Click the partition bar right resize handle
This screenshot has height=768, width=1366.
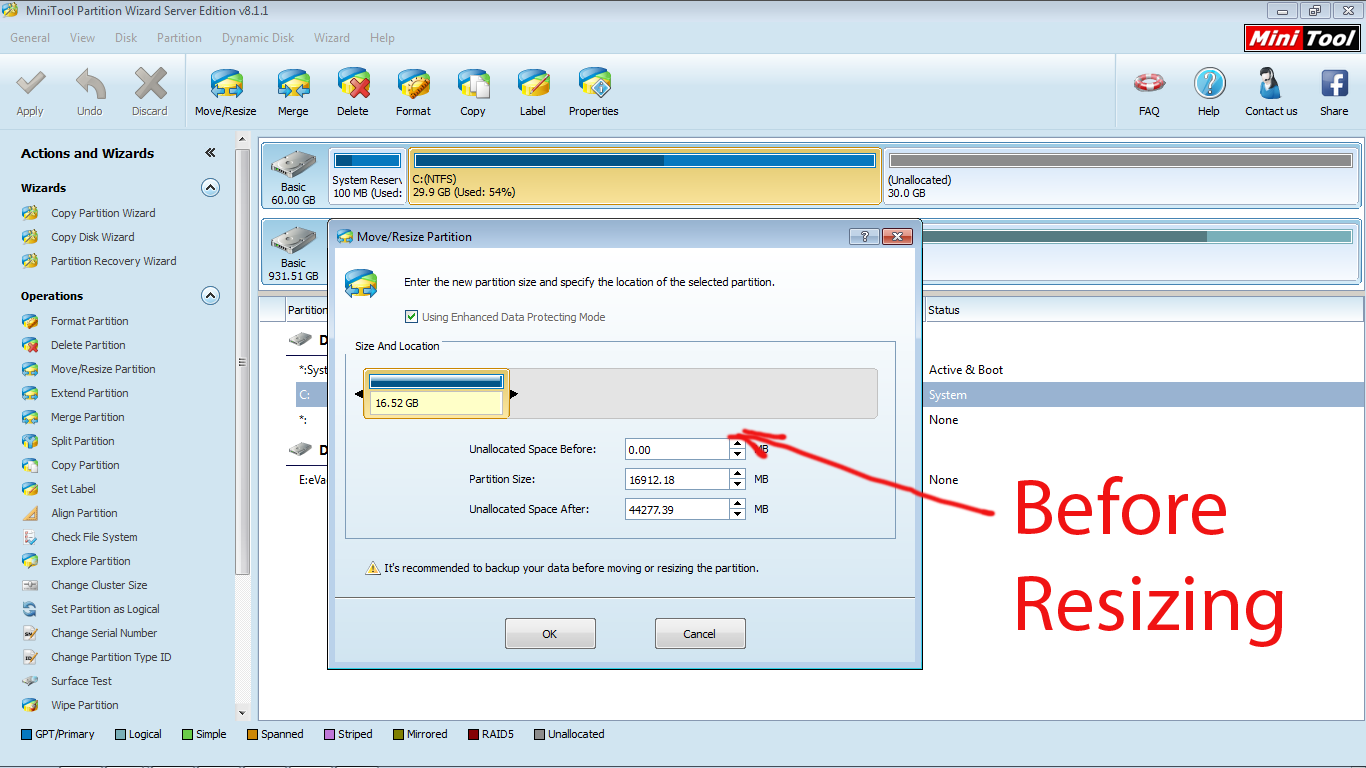pyautogui.click(x=514, y=394)
